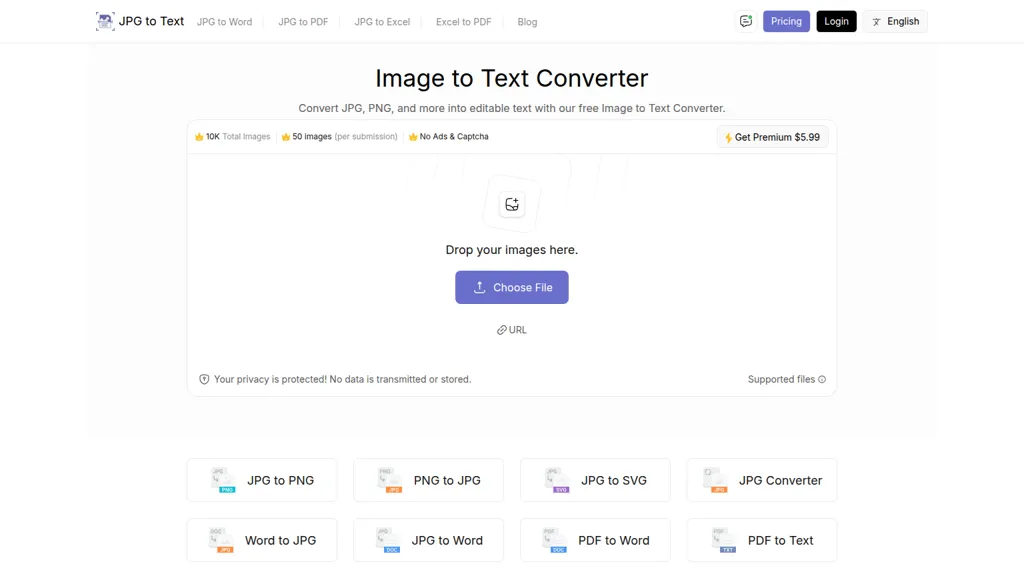Click the JPG Converter file icon
Viewport: 1024px width, 576px height.
tap(715, 481)
